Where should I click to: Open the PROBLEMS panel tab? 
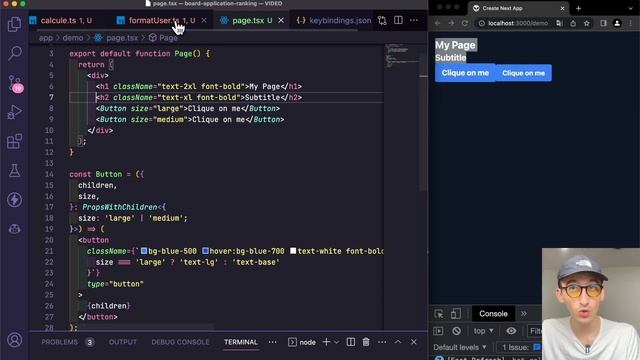pyautogui.click(x=60, y=342)
